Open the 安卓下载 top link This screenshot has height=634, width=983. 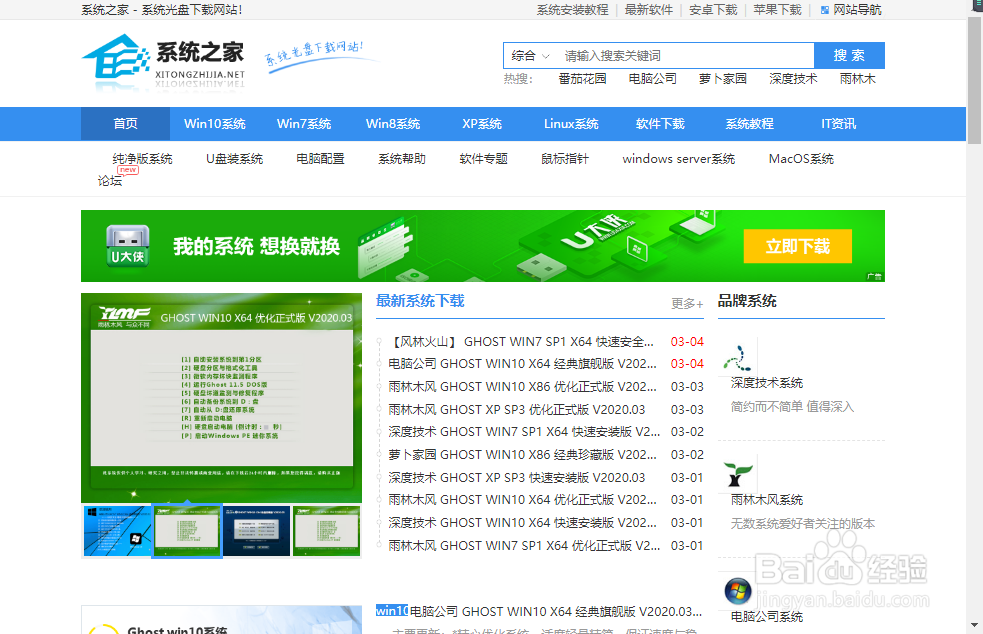coord(713,10)
